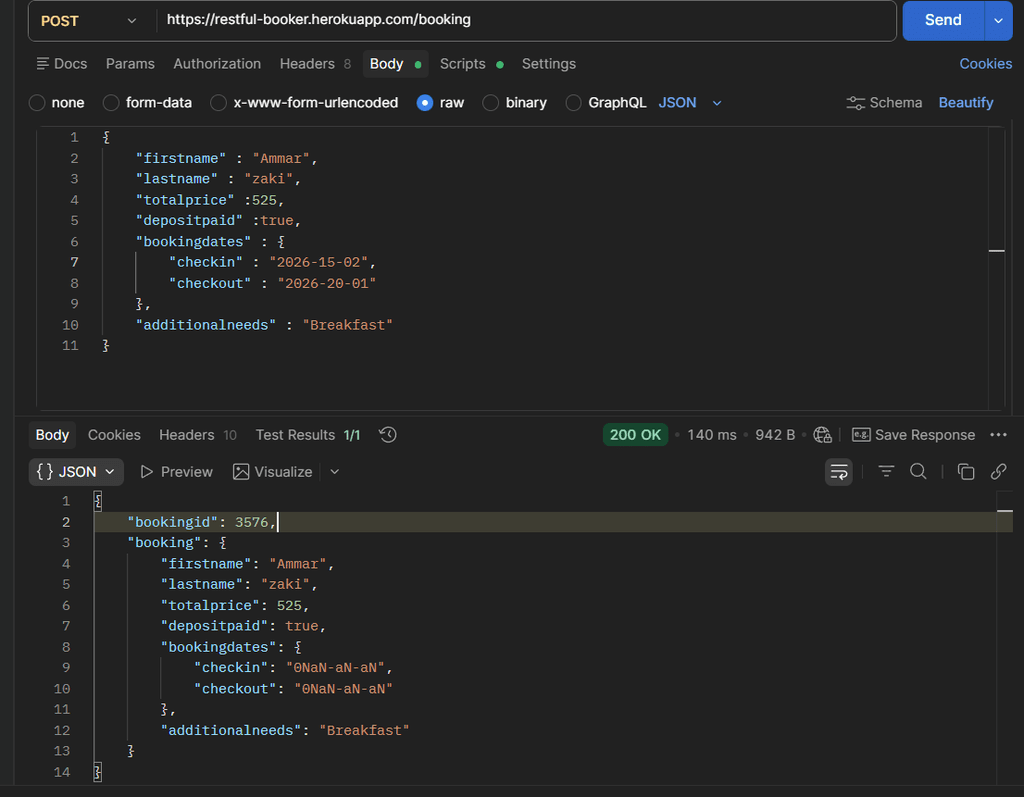1024x797 pixels.
Task: Select the form-data radio option
Action: coord(111,103)
